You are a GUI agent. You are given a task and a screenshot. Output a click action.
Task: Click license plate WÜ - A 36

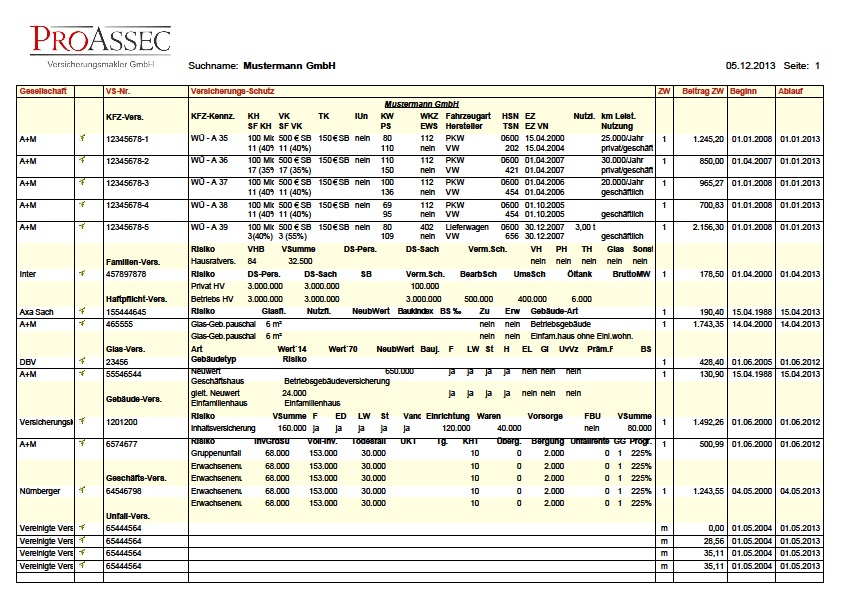(209, 160)
